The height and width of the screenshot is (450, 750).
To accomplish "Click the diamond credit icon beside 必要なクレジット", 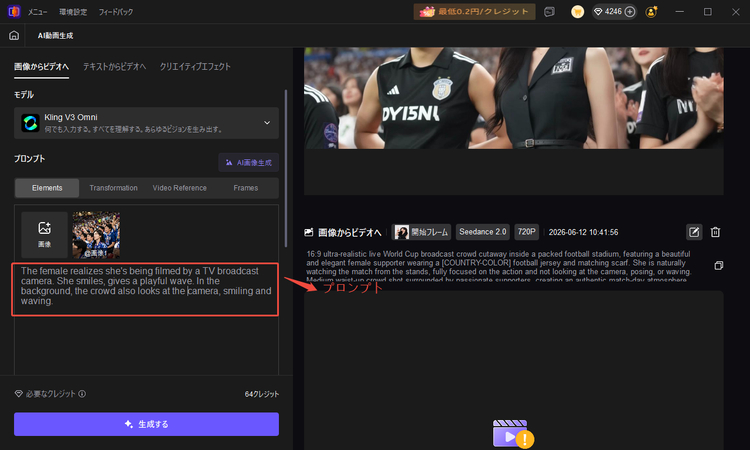I will click(x=19, y=394).
